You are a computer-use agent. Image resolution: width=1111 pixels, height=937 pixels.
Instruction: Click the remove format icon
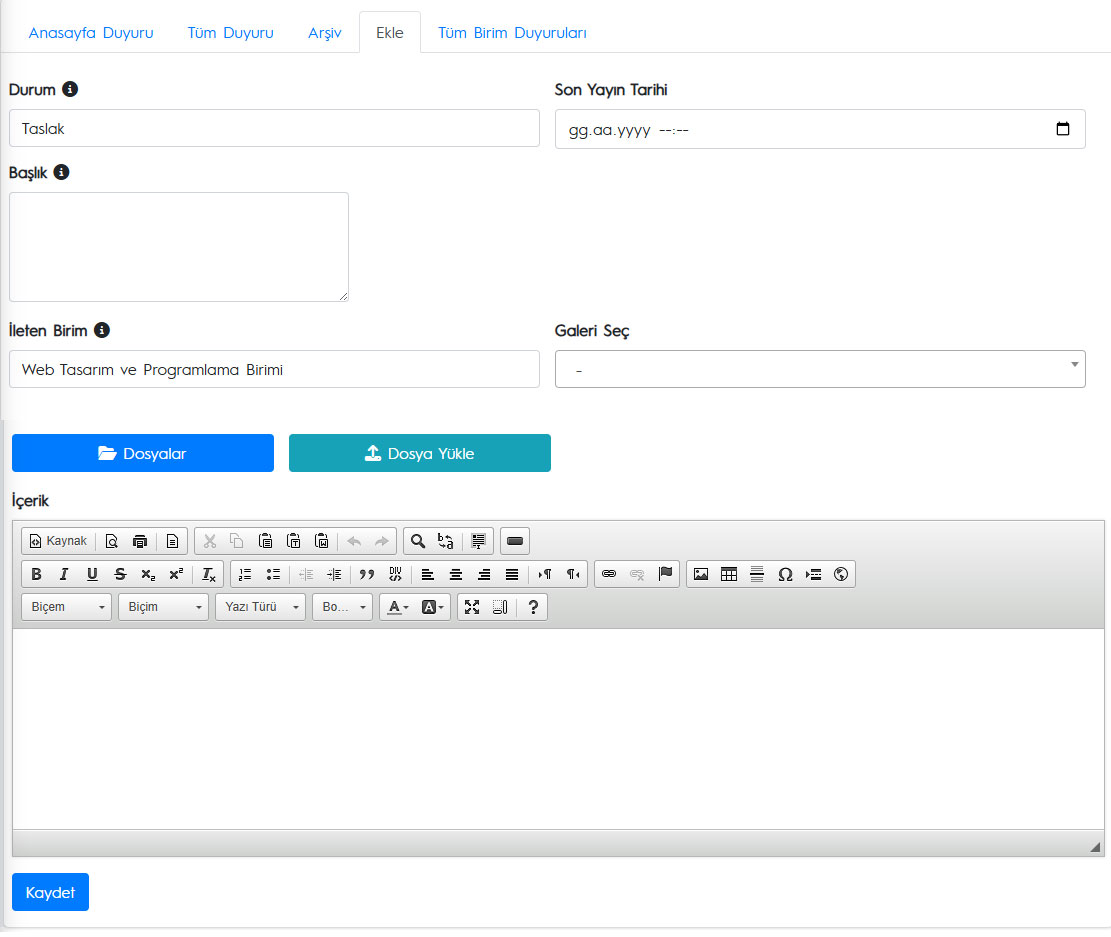(x=208, y=574)
